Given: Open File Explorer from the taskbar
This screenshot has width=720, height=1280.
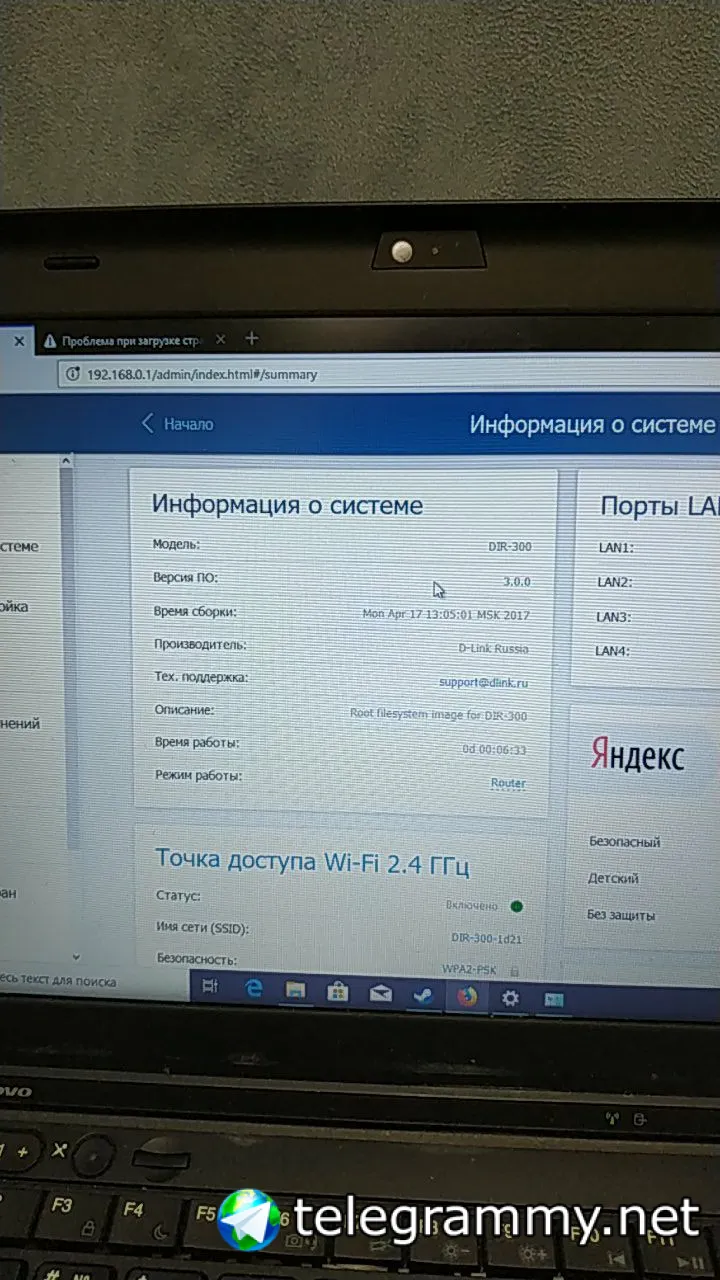Looking at the screenshot, I should (x=295, y=990).
